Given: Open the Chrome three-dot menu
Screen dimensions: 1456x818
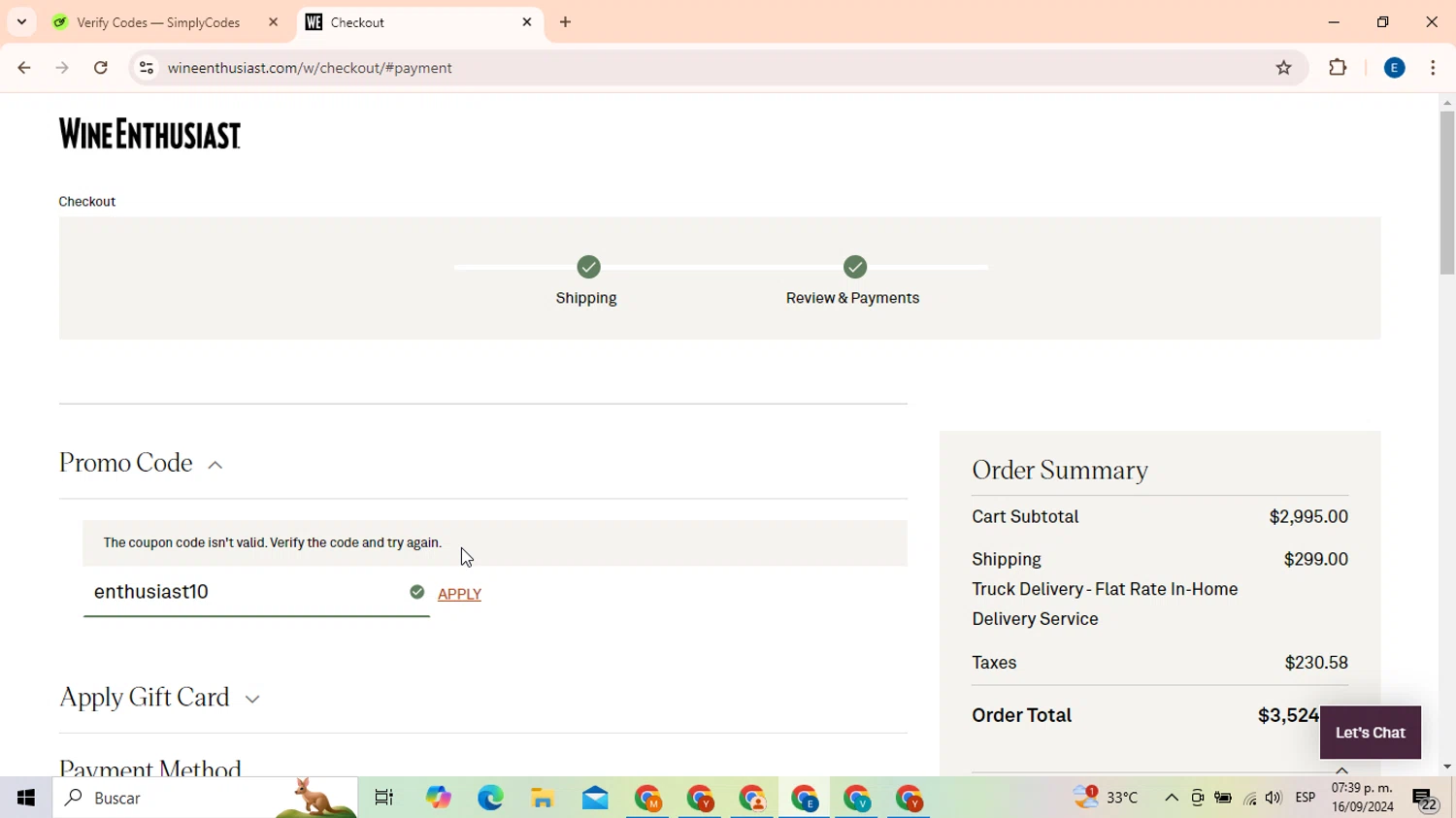Looking at the screenshot, I should click(1433, 68).
